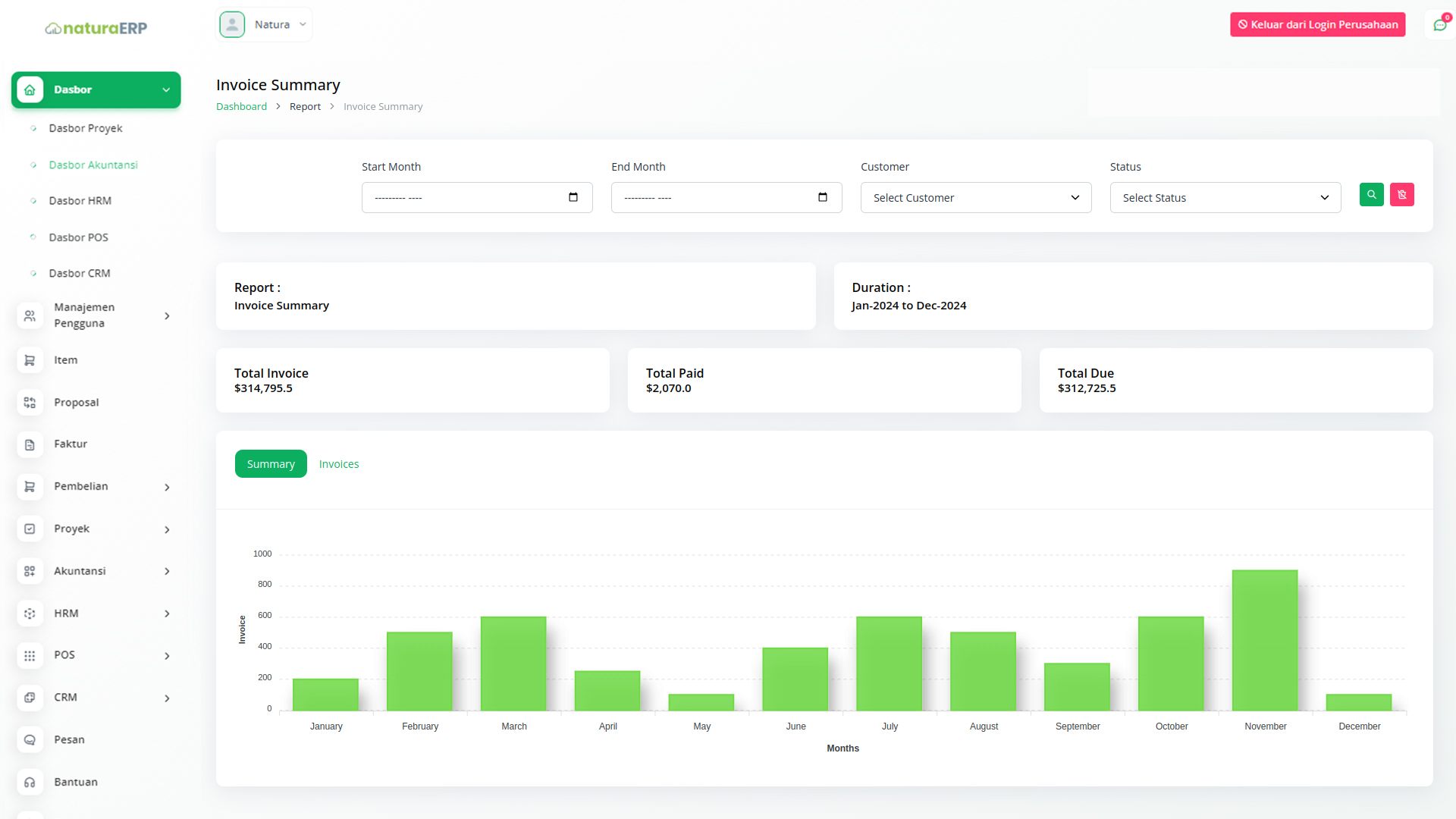Viewport: 1456px width, 819px height.
Task: Click the Item cart sidebar icon
Action: coord(30,360)
